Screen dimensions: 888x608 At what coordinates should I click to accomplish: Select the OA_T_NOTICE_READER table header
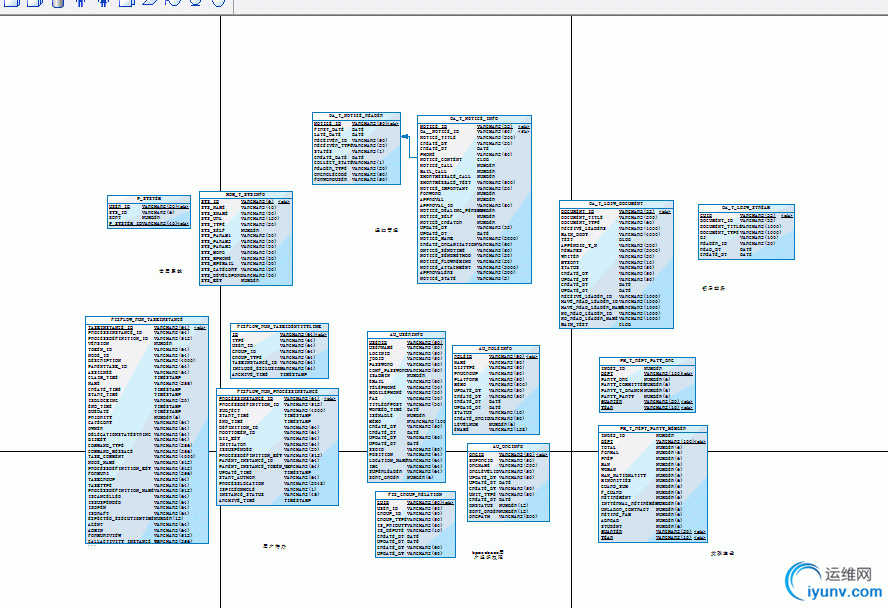(x=356, y=116)
